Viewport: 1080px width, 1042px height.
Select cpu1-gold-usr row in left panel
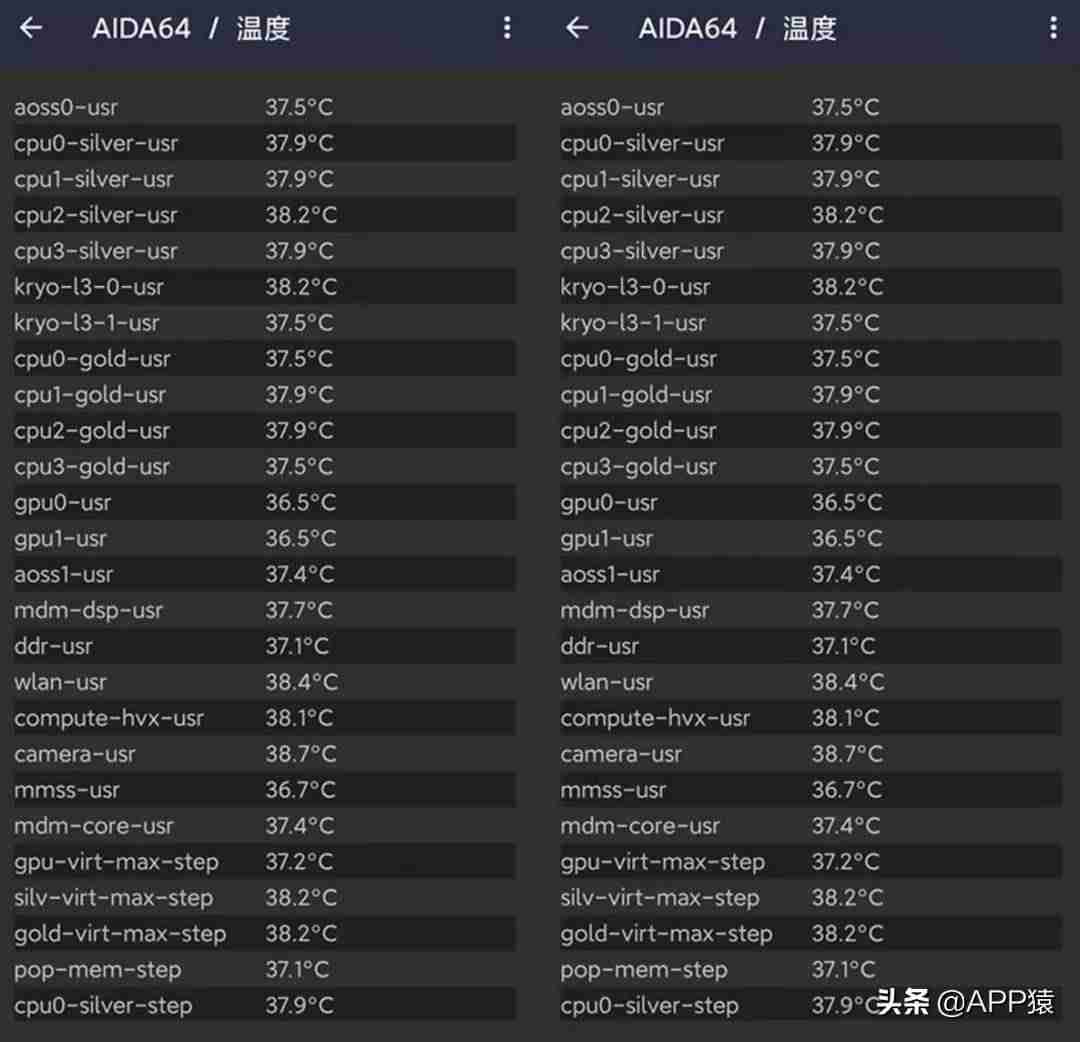tap(264, 394)
